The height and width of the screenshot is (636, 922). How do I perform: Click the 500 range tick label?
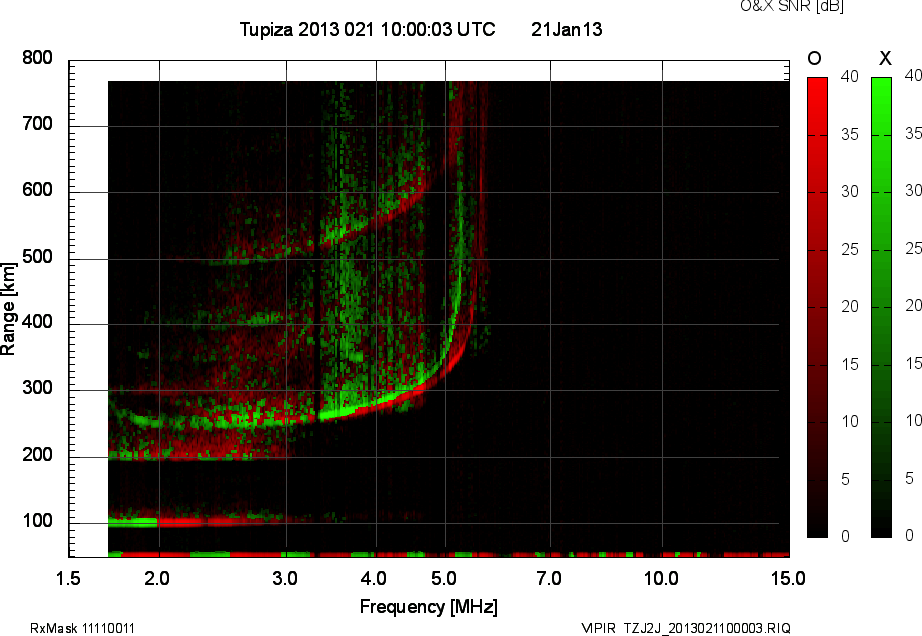pos(37,257)
